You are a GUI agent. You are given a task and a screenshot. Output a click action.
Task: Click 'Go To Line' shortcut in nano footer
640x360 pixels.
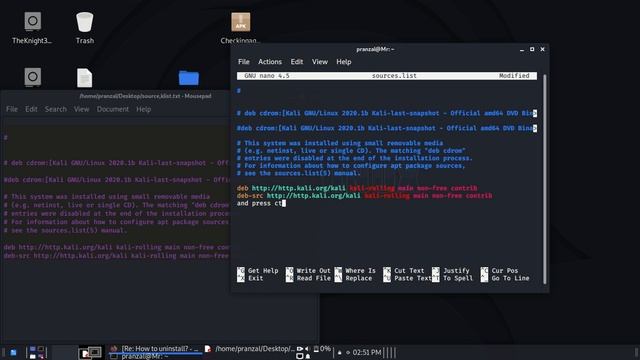505,278
